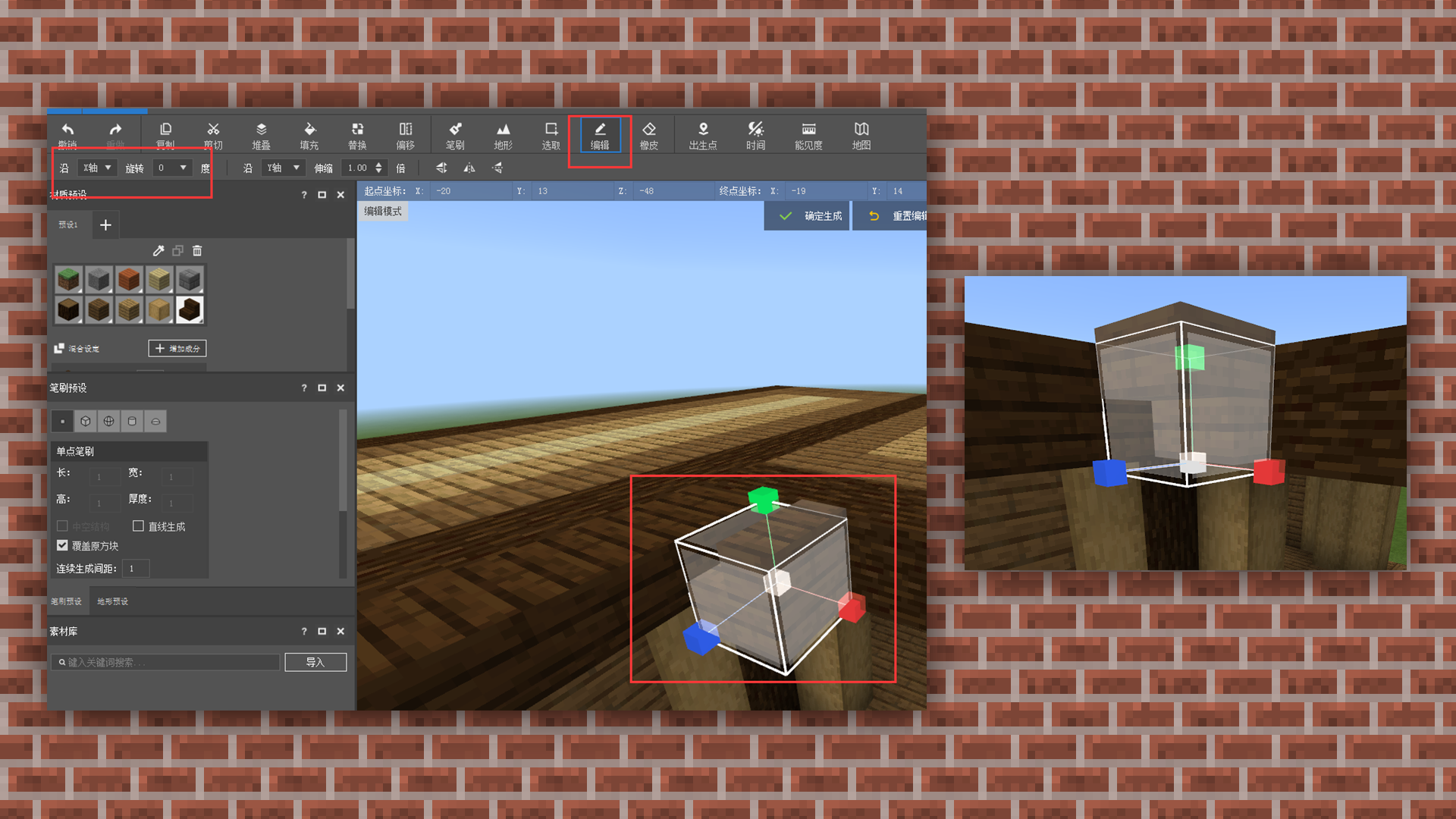The height and width of the screenshot is (819, 1456).
Task: Click the Undo (撤销) tool
Action: (x=67, y=135)
